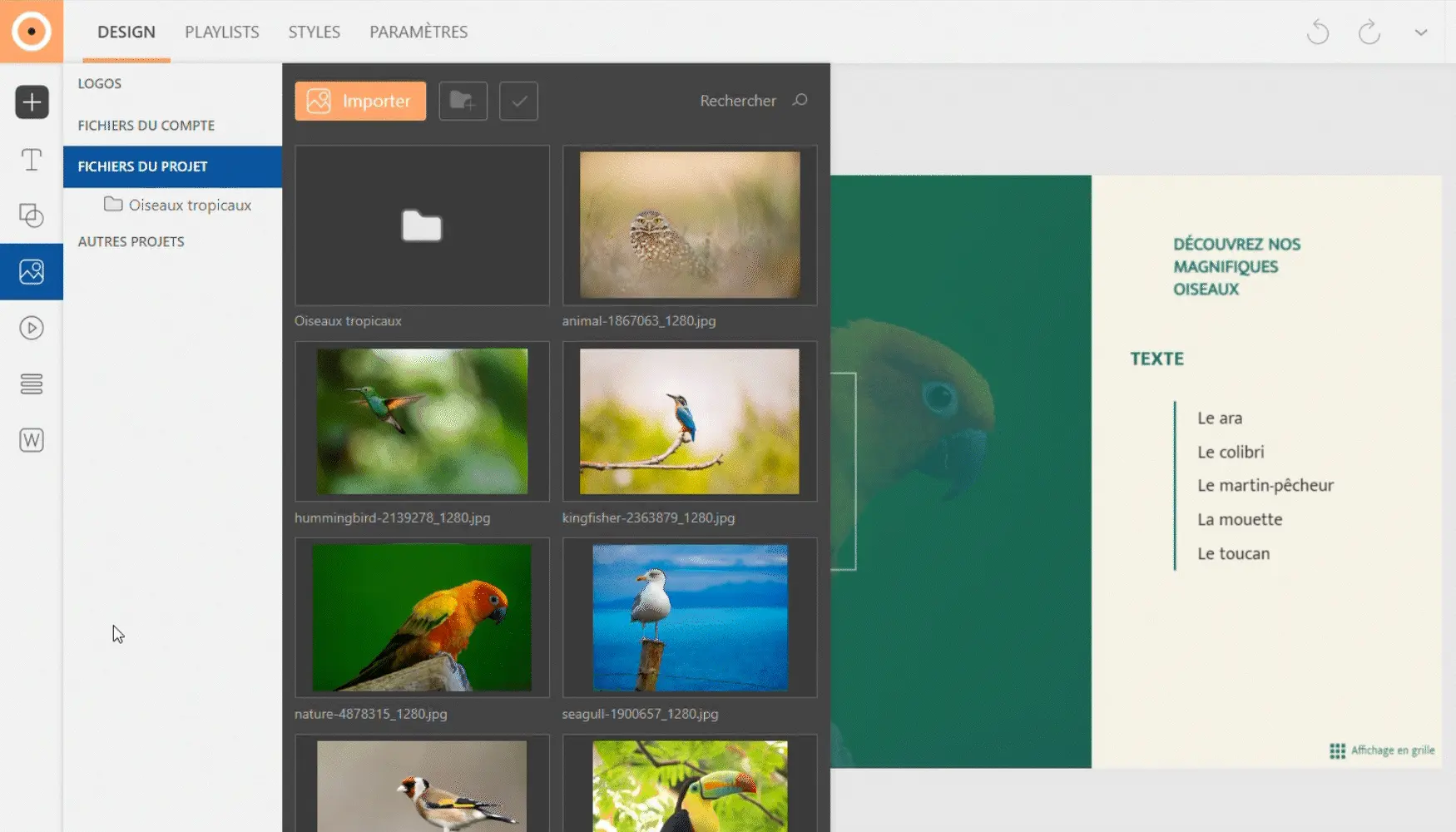Select the Text tool icon
Viewport: 1456px width, 832px height.
(32, 159)
